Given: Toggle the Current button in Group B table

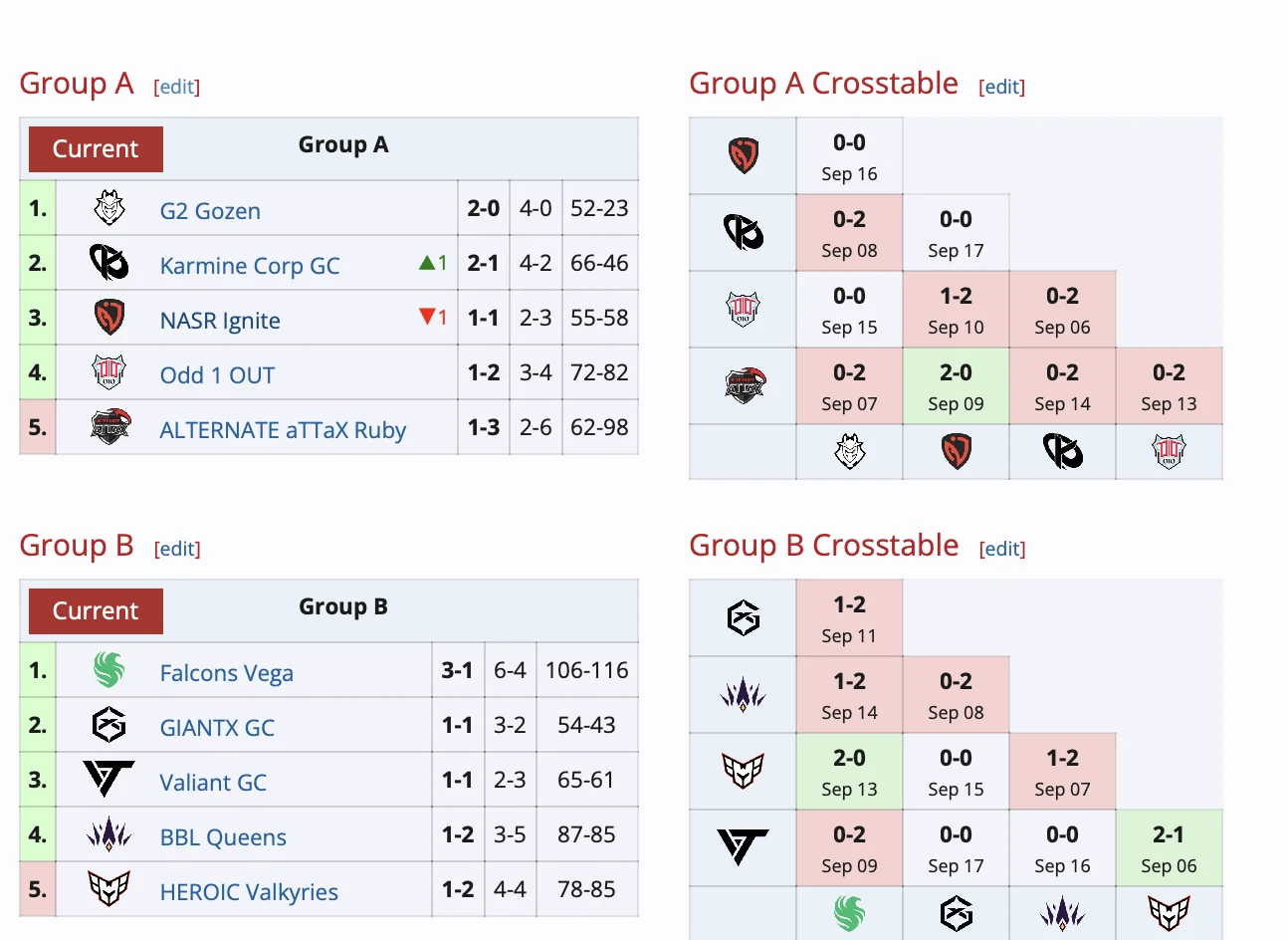Looking at the screenshot, I should click(x=96, y=611).
